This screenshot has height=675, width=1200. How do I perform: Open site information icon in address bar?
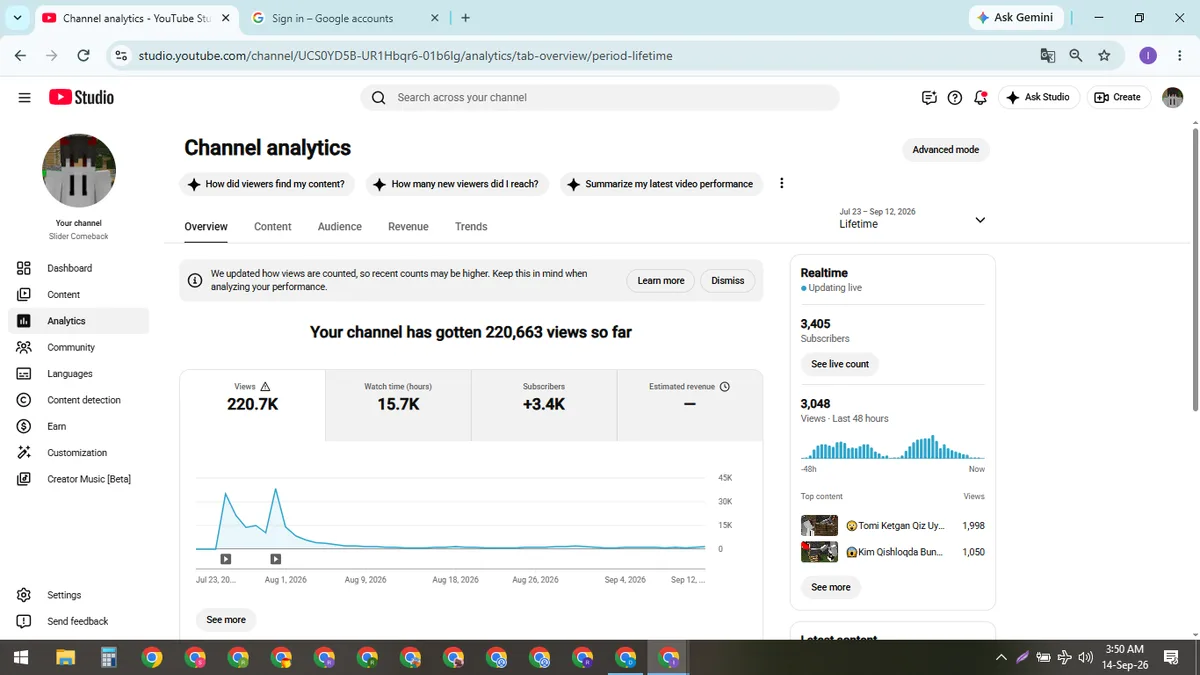click(x=121, y=56)
